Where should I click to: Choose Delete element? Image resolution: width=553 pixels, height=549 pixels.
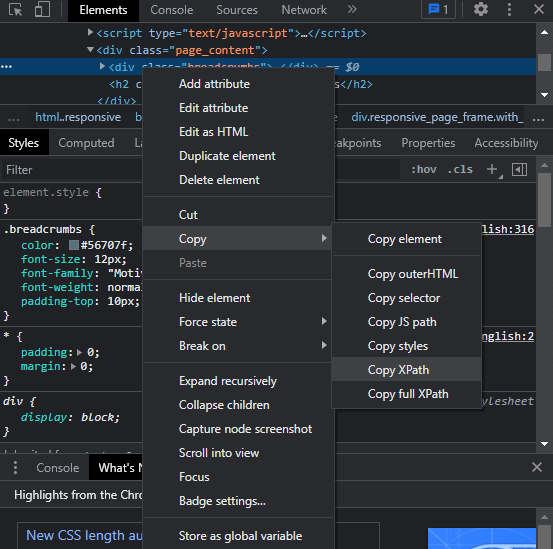238,180
